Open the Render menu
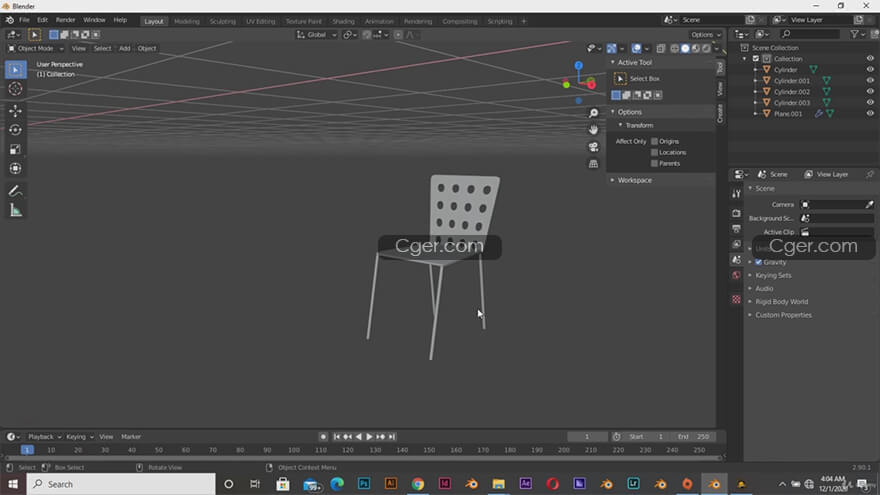Image resolution: width=880 pixels, height=495 pixels. (65, 20)
